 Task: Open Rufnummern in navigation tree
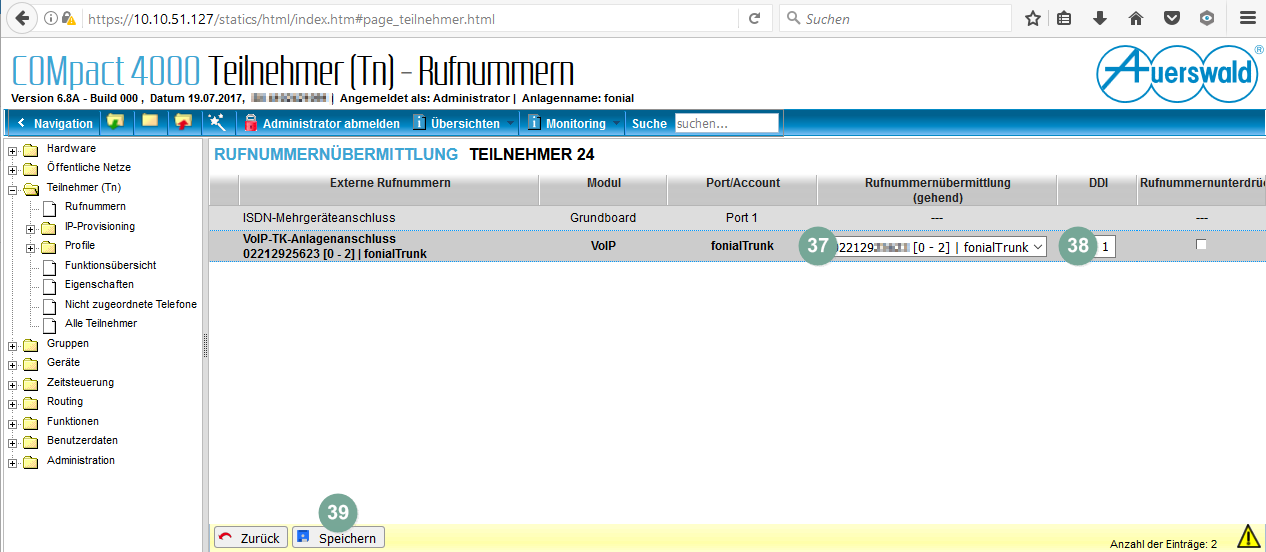coord(95,206)
